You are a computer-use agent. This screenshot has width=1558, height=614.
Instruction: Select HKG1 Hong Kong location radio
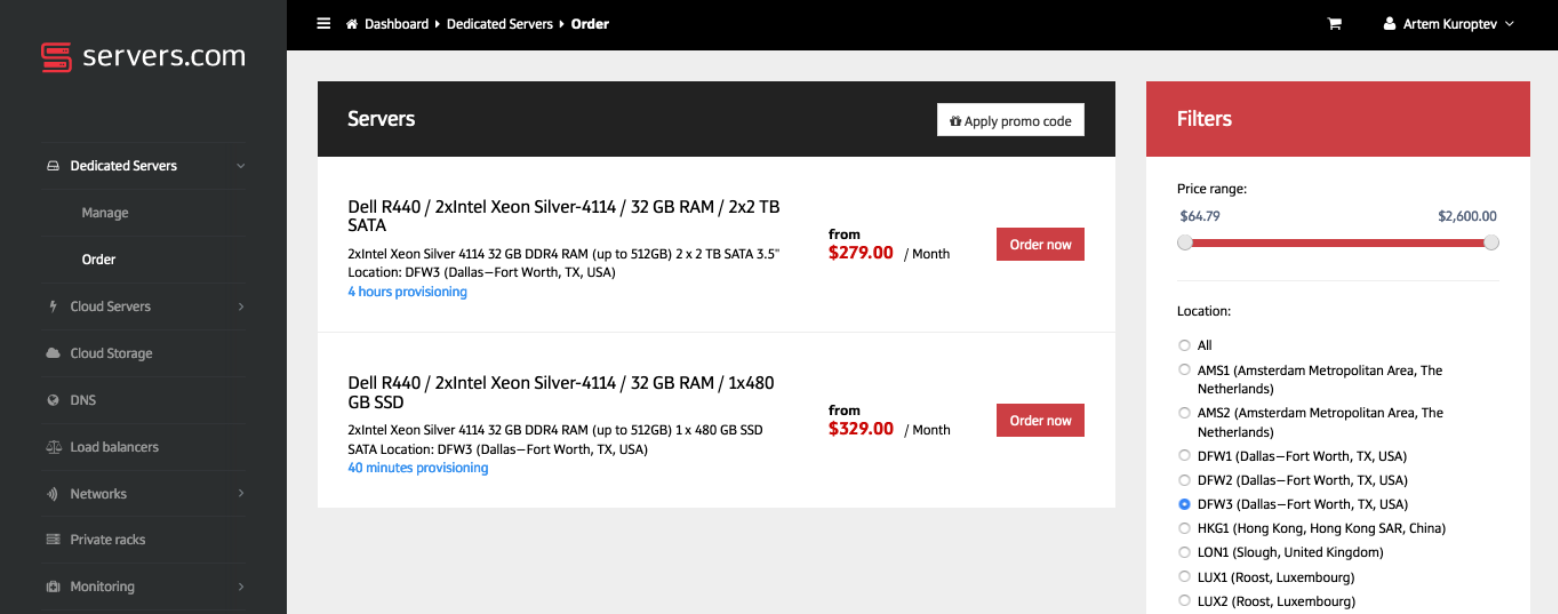pyautogui.click(x=1184, y=528)
